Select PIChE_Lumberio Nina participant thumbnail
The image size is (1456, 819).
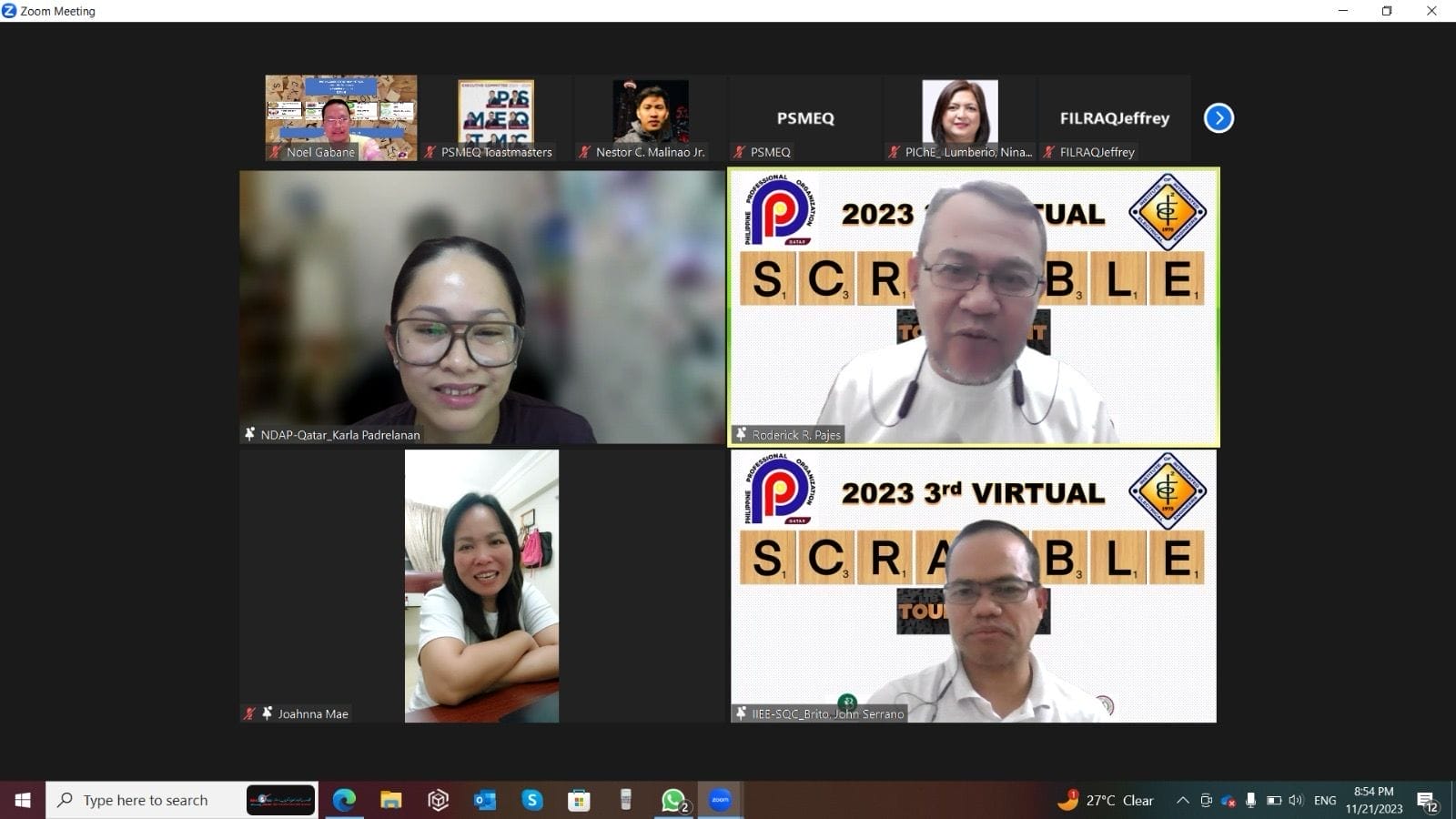pyautogui.click(x=960, y=118)
